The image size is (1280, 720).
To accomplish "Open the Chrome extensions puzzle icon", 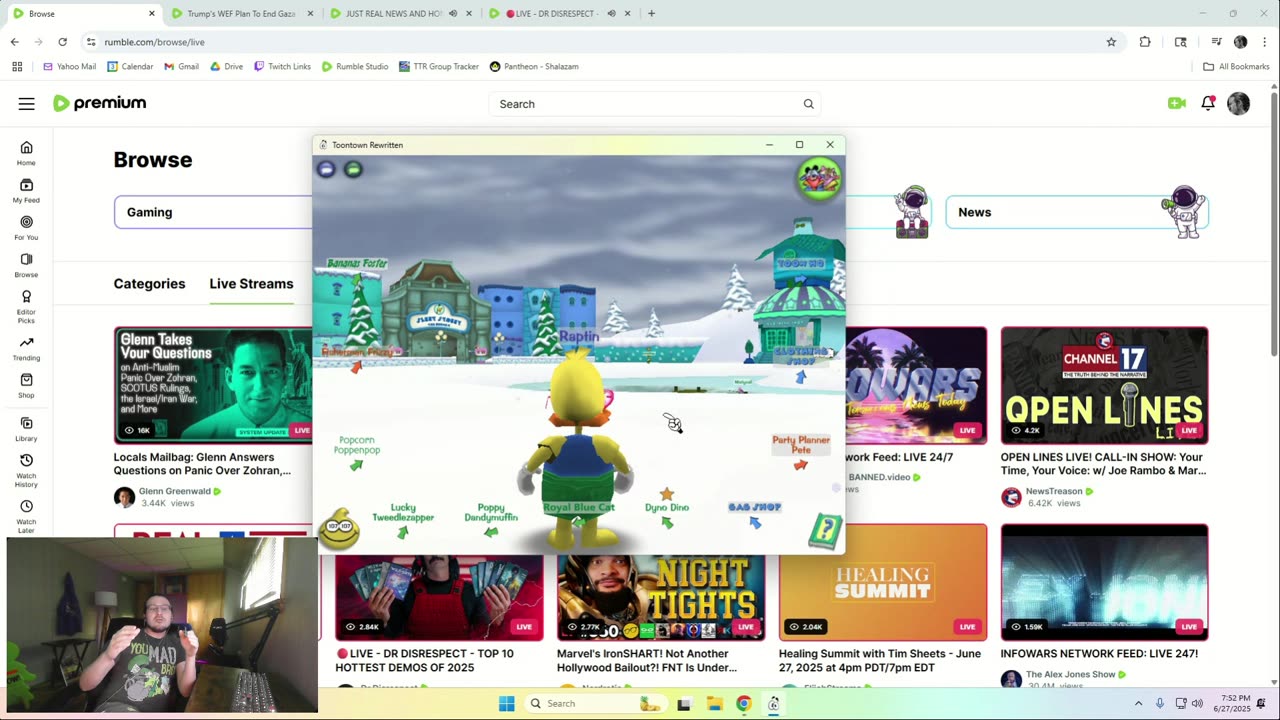I will pos(1145,42).
